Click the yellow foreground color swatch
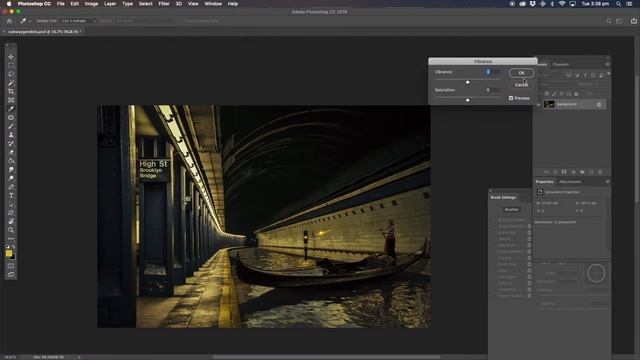Screen dimensions: 640x360 (9, 253)
